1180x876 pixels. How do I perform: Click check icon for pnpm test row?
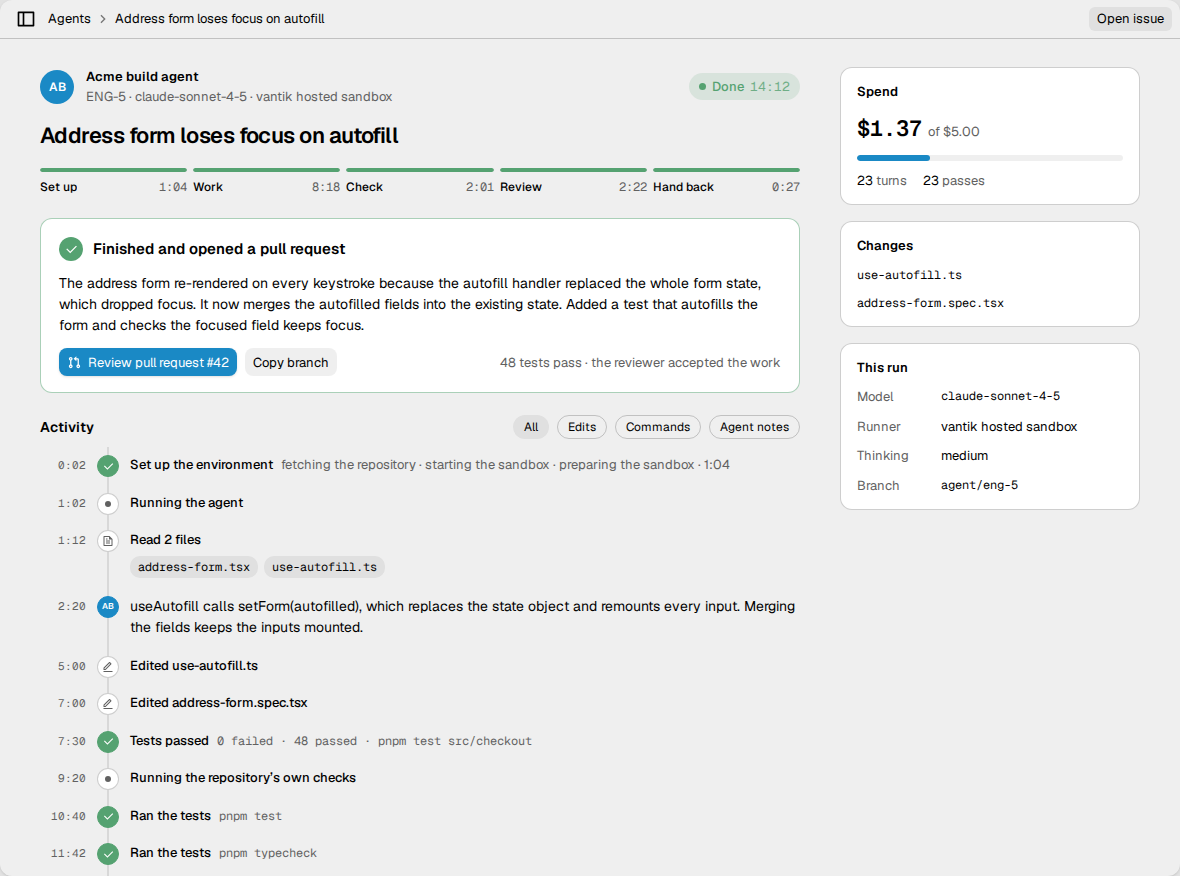click(108, 817)
